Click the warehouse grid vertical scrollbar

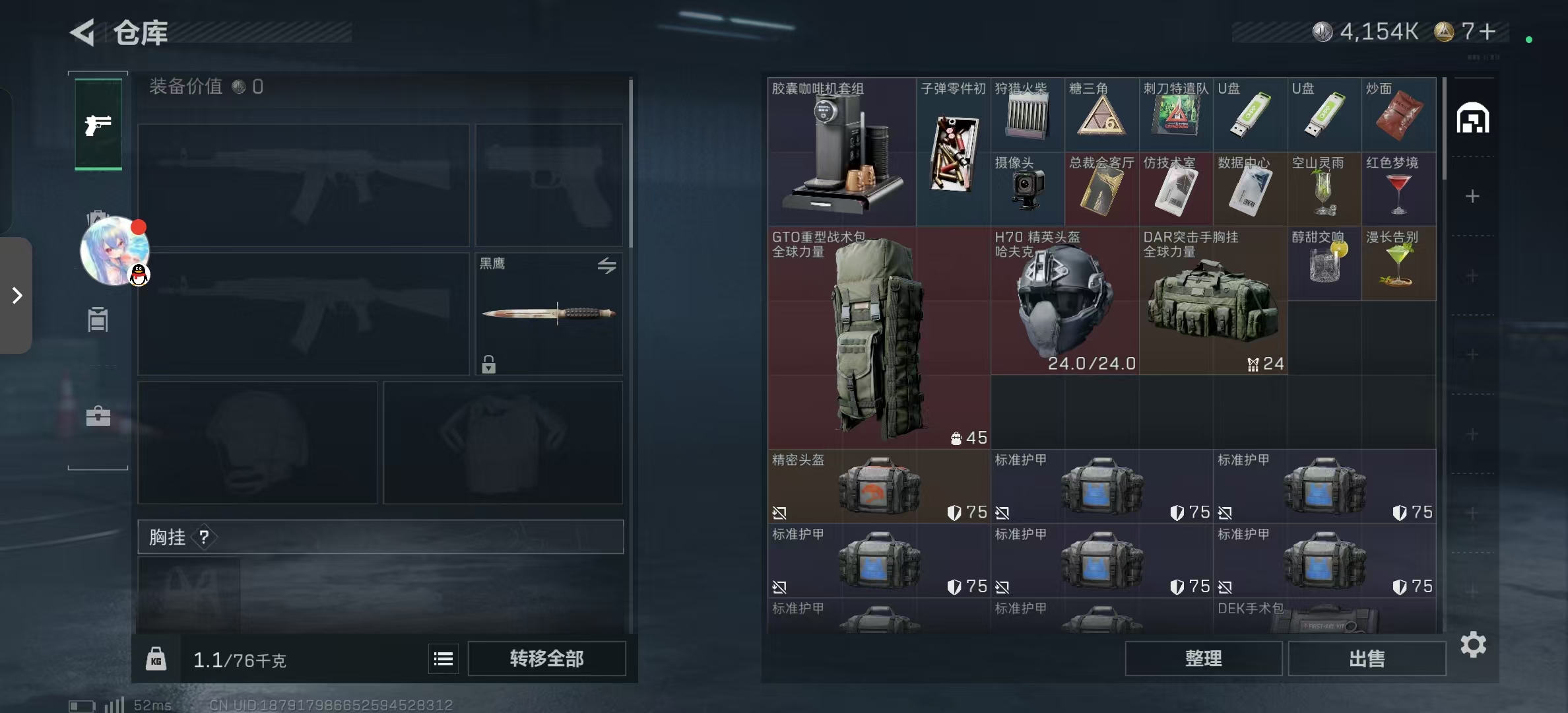coord(1444,129)
